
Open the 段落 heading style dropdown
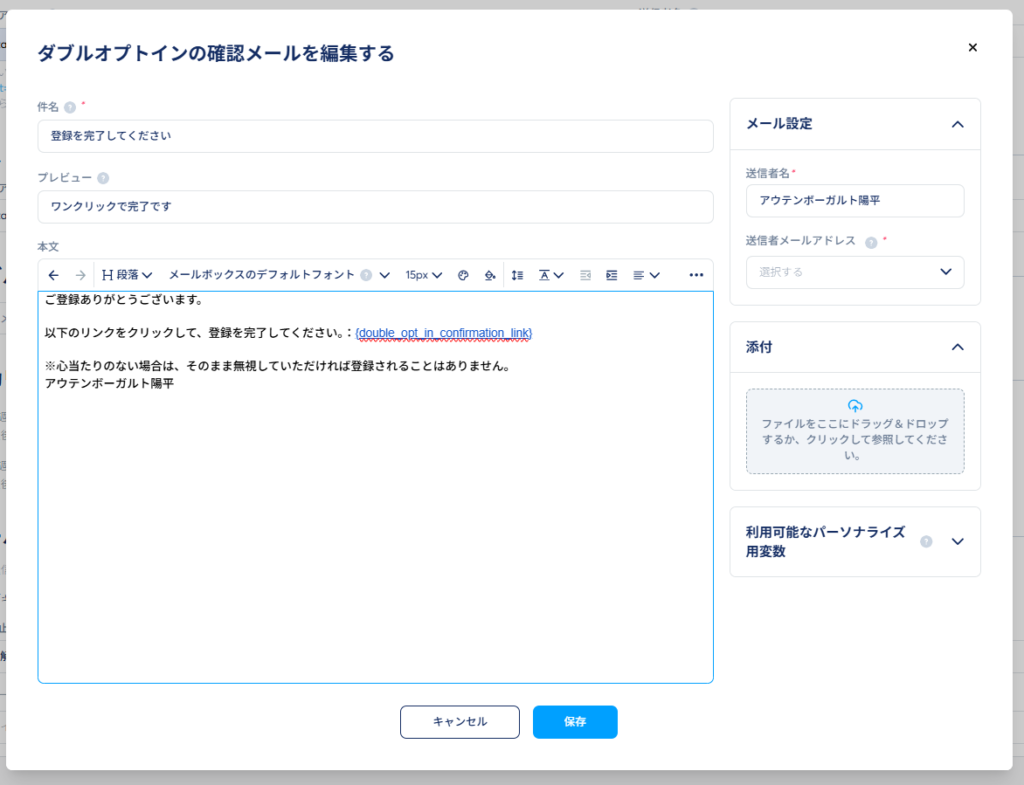[x=127, y=275]
